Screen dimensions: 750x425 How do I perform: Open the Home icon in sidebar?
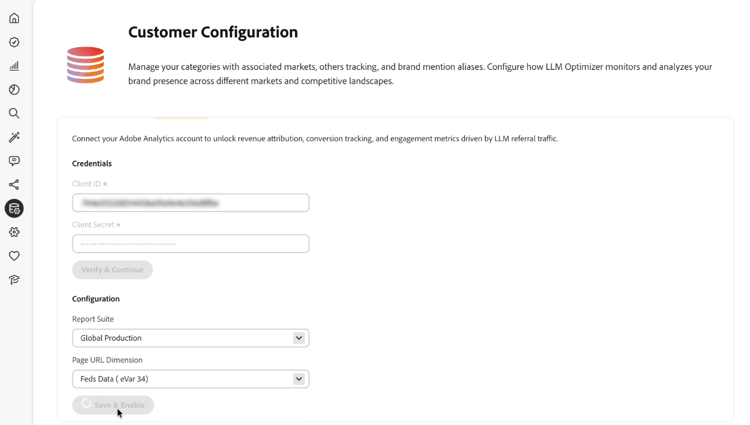[x=14, y=18]
